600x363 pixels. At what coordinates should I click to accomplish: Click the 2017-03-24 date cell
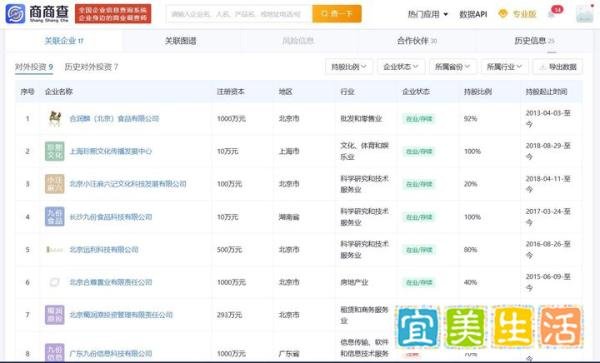548,216
